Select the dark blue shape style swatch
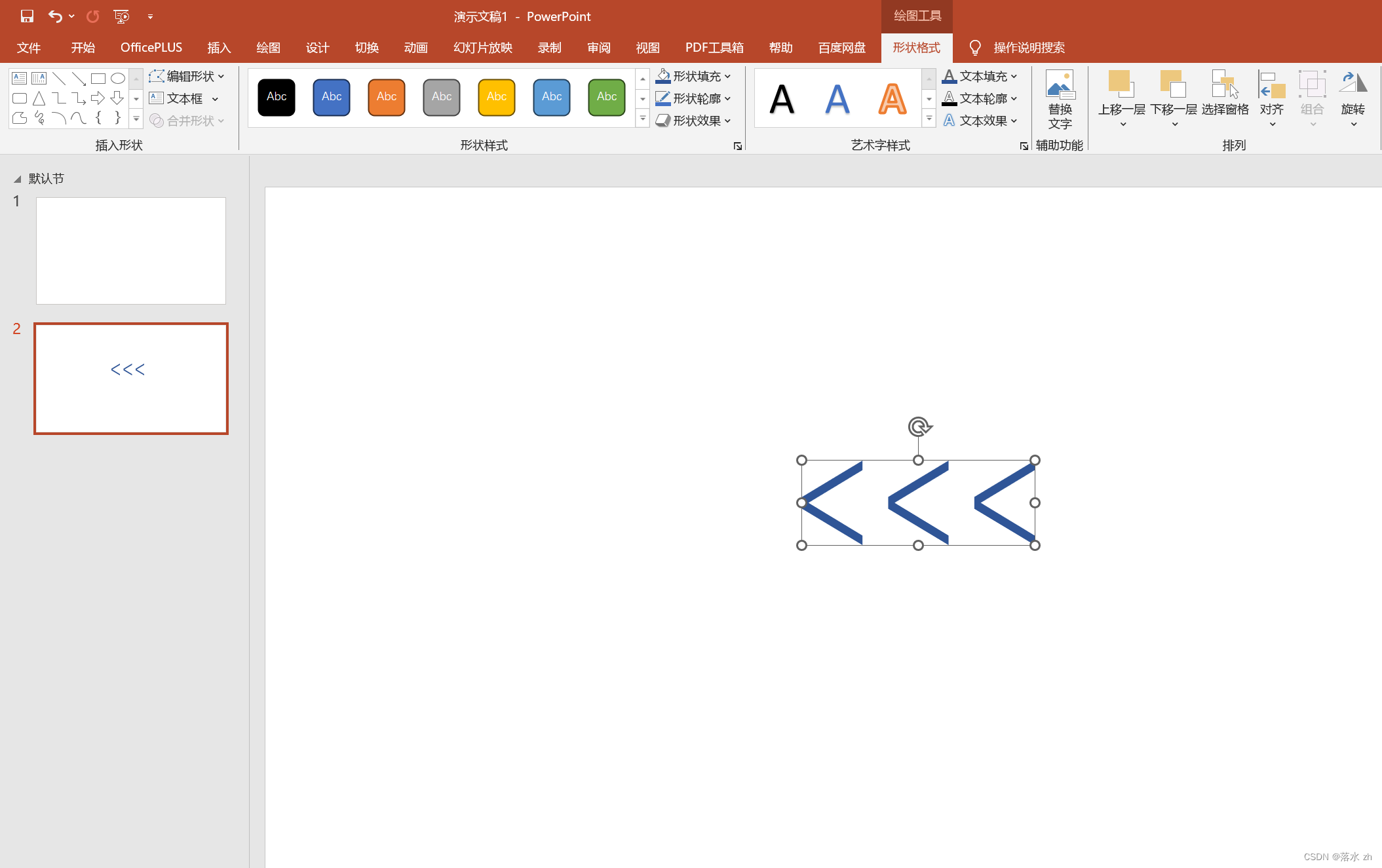The width and height of the screenshot is (1382, 868). 332,96
